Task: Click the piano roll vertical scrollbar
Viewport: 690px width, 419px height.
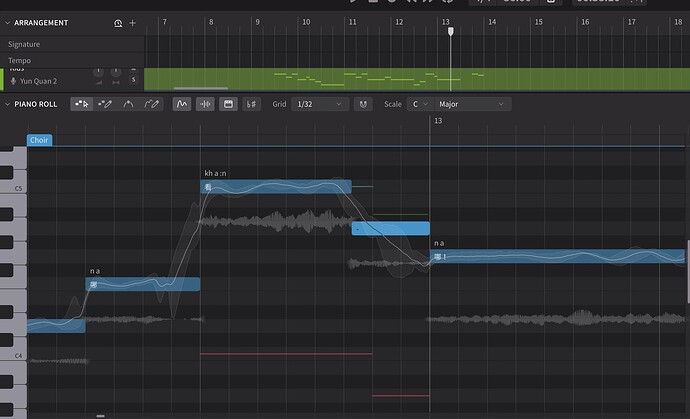Action: 688,272
